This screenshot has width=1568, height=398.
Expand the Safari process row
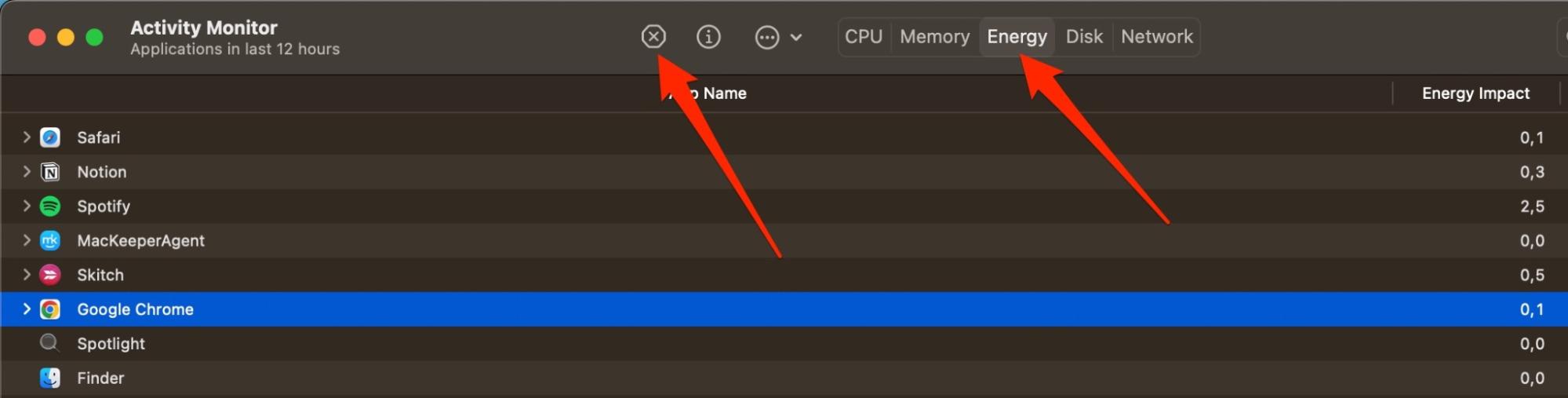(x=27, y=137)
